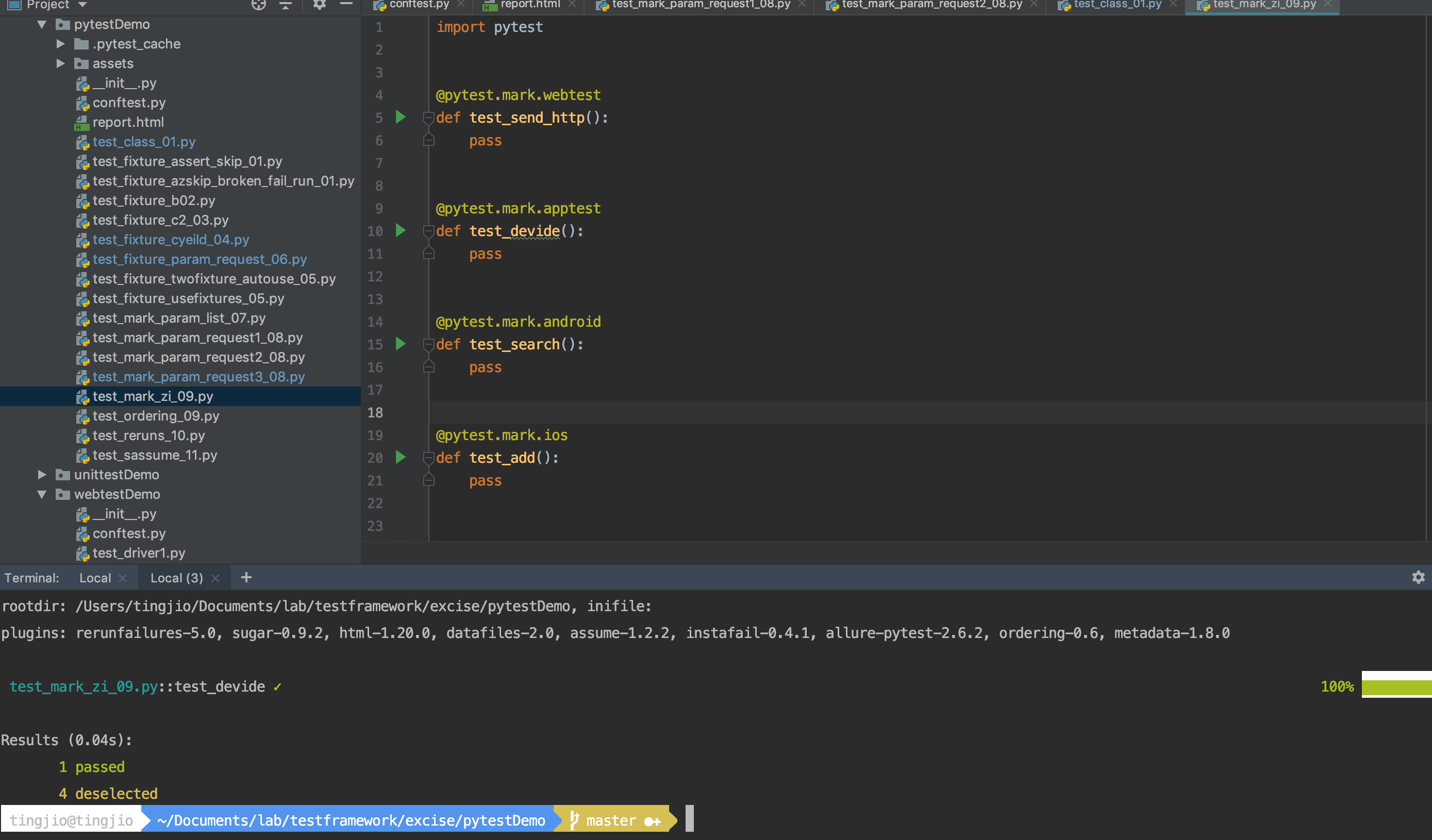Toggle fold marker on test_add function
1432x840 pixels.
pyautogui.click(x=428, y=457)
